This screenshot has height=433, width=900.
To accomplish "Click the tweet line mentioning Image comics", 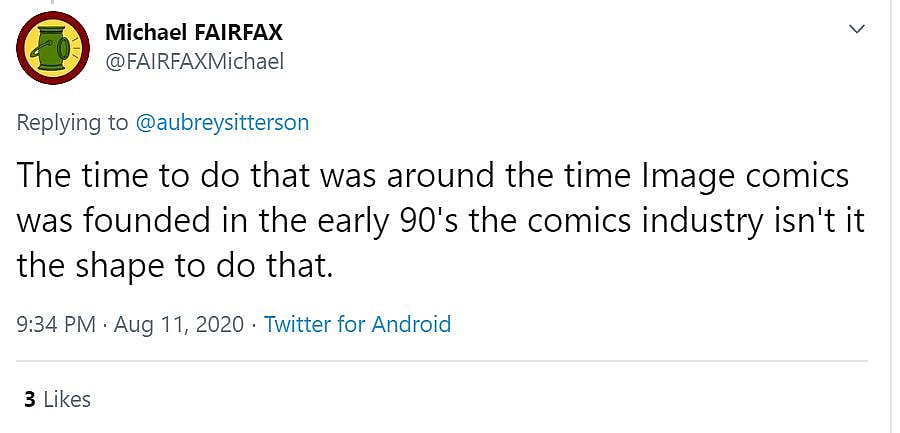I will [433, 176].
